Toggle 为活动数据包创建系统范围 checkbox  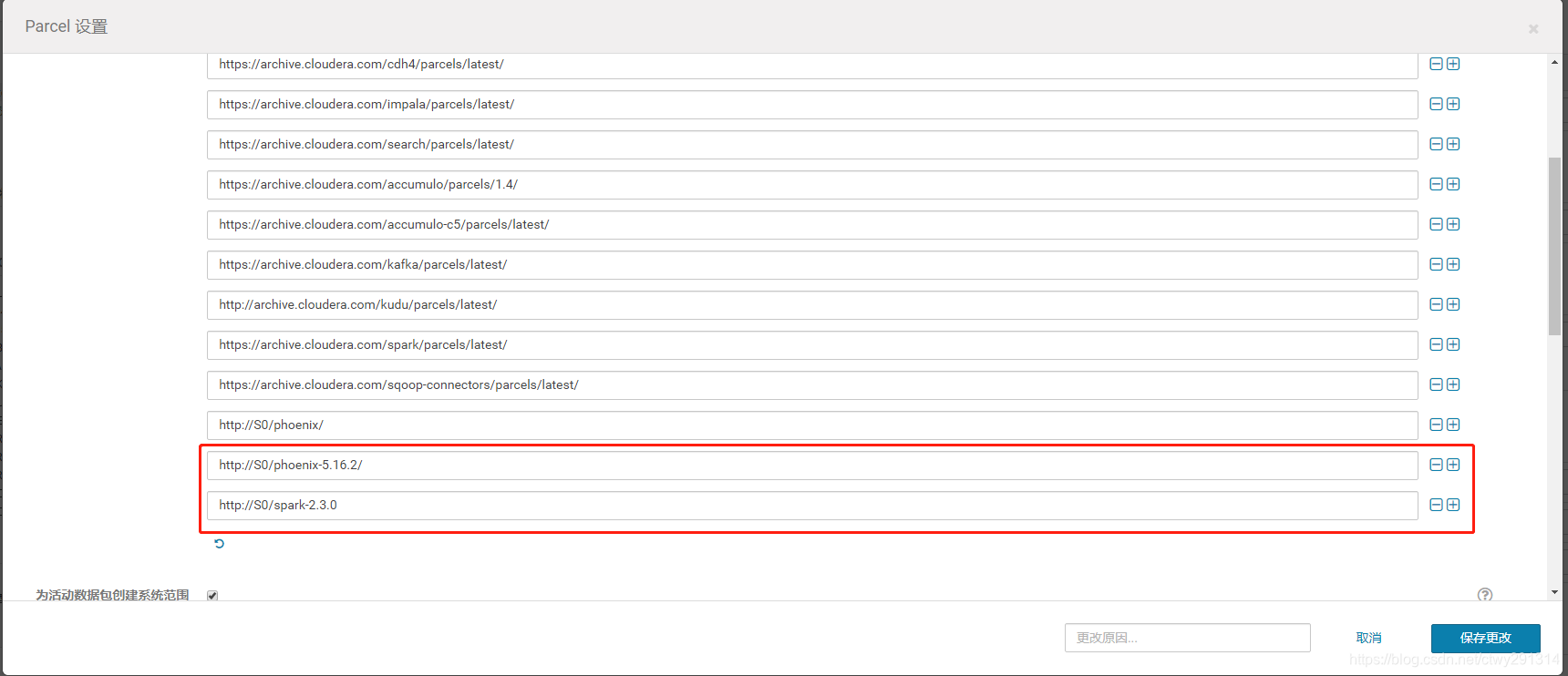212,596
